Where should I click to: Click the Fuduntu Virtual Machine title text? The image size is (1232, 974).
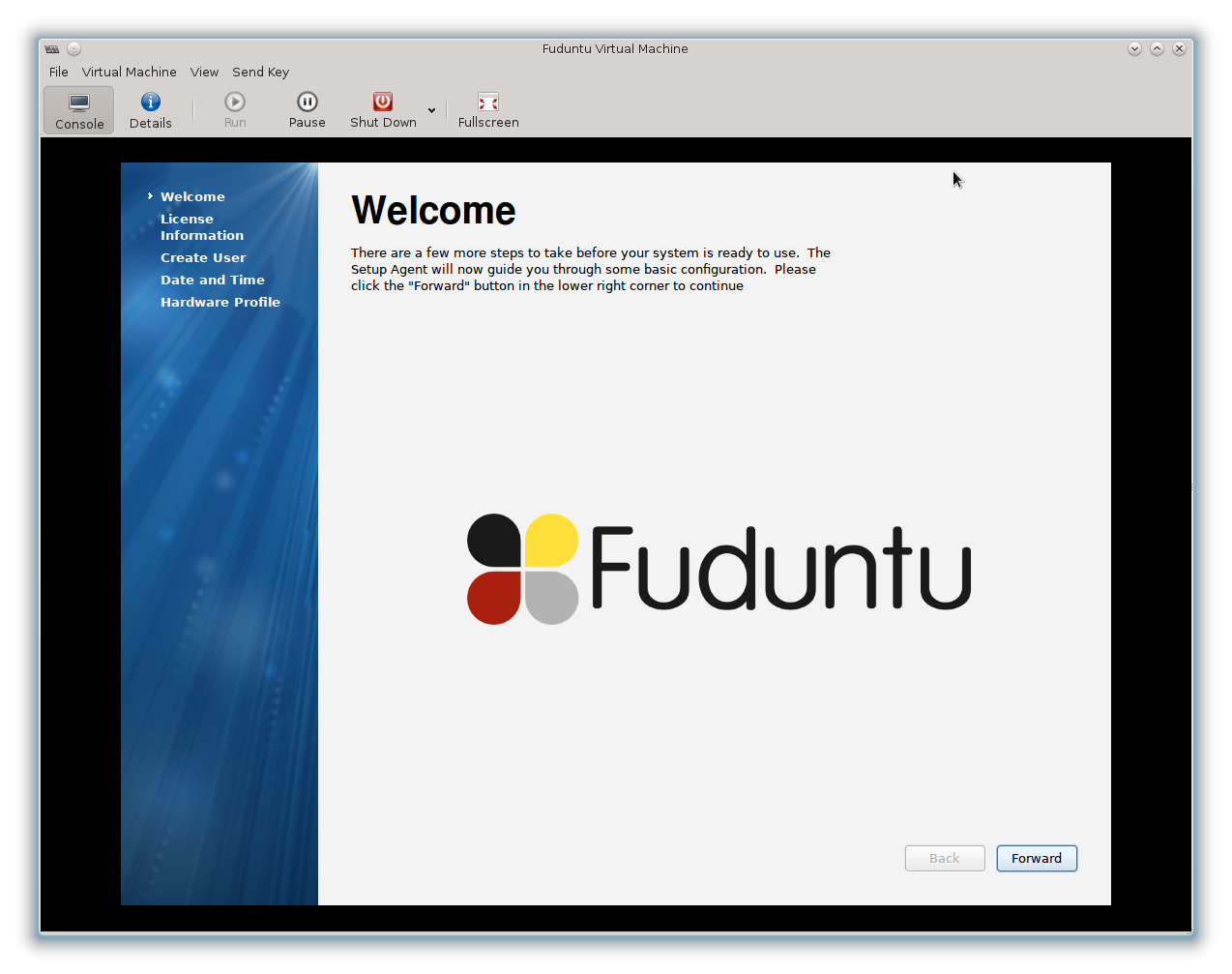(x=615, y=48)
